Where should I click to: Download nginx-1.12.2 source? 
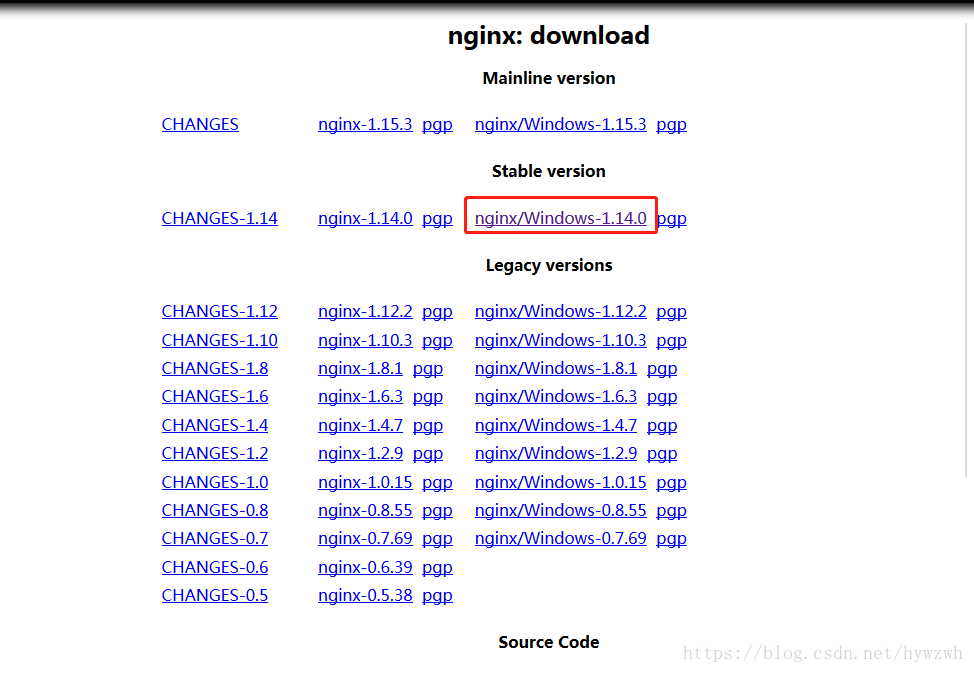pyautogui.click(x=365, y=311)
